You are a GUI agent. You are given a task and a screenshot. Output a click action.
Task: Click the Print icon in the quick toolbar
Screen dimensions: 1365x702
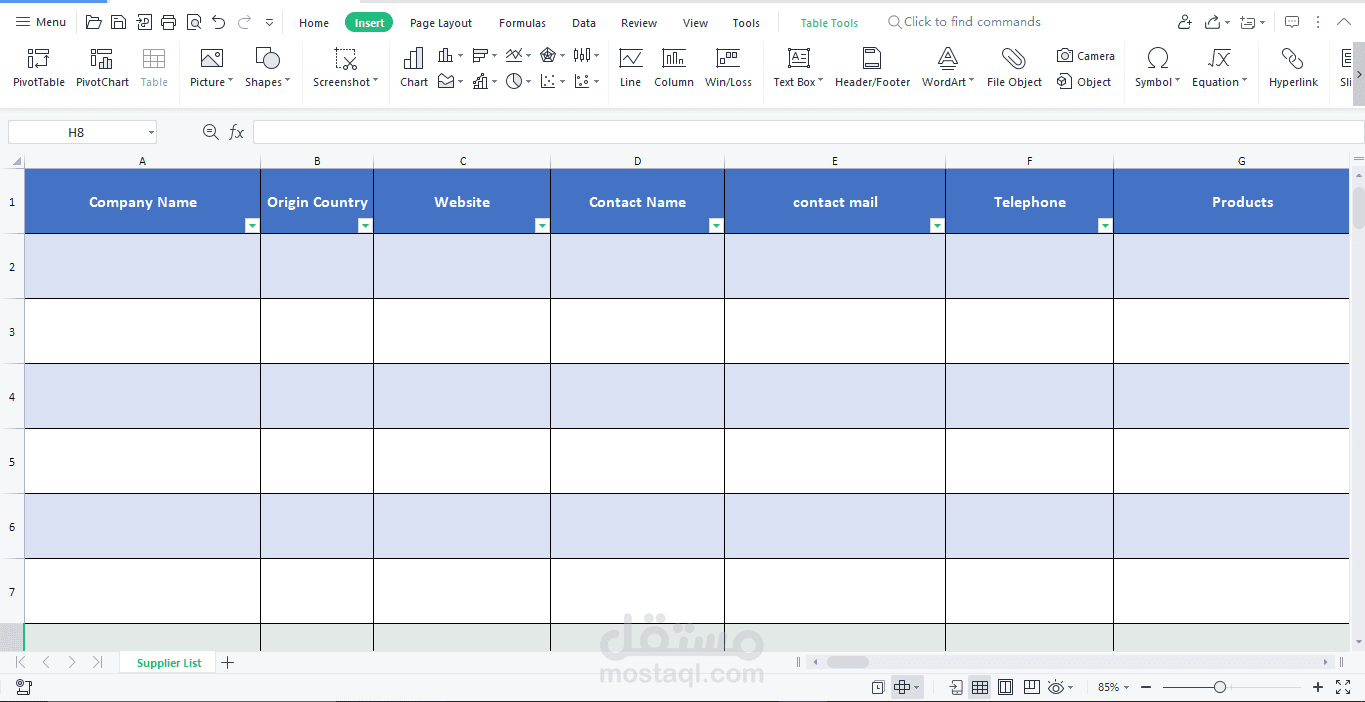click(169, 22)
